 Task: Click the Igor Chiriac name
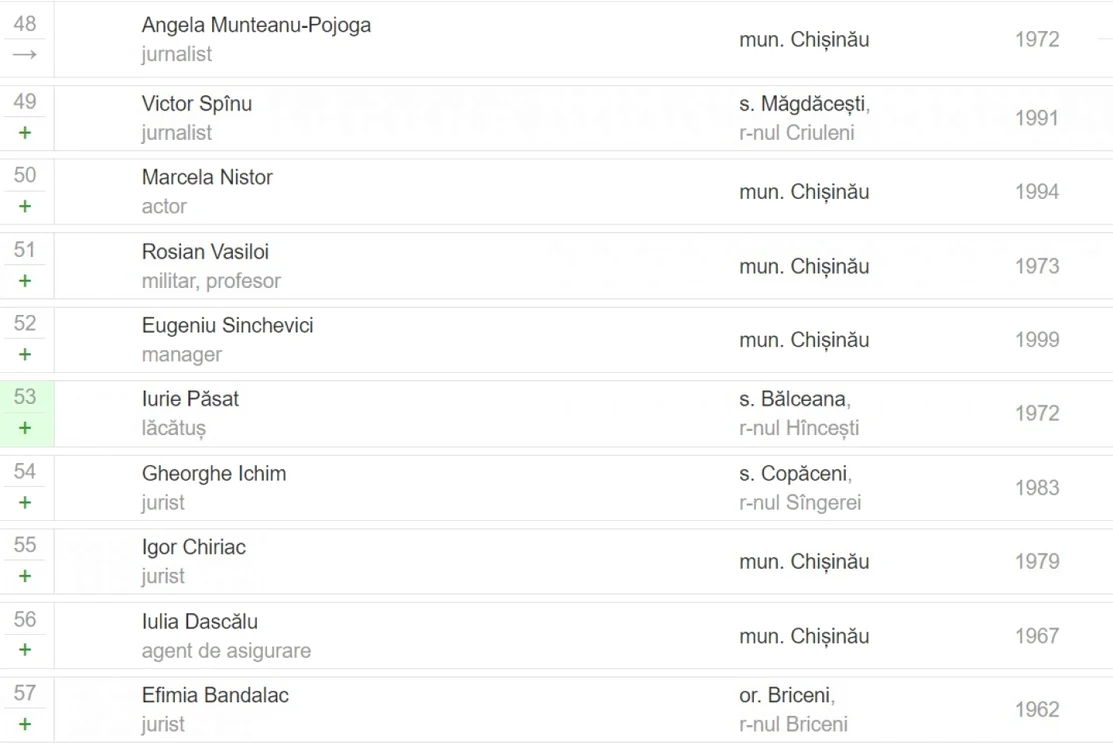pyautogui.click(x=194, y=548)
